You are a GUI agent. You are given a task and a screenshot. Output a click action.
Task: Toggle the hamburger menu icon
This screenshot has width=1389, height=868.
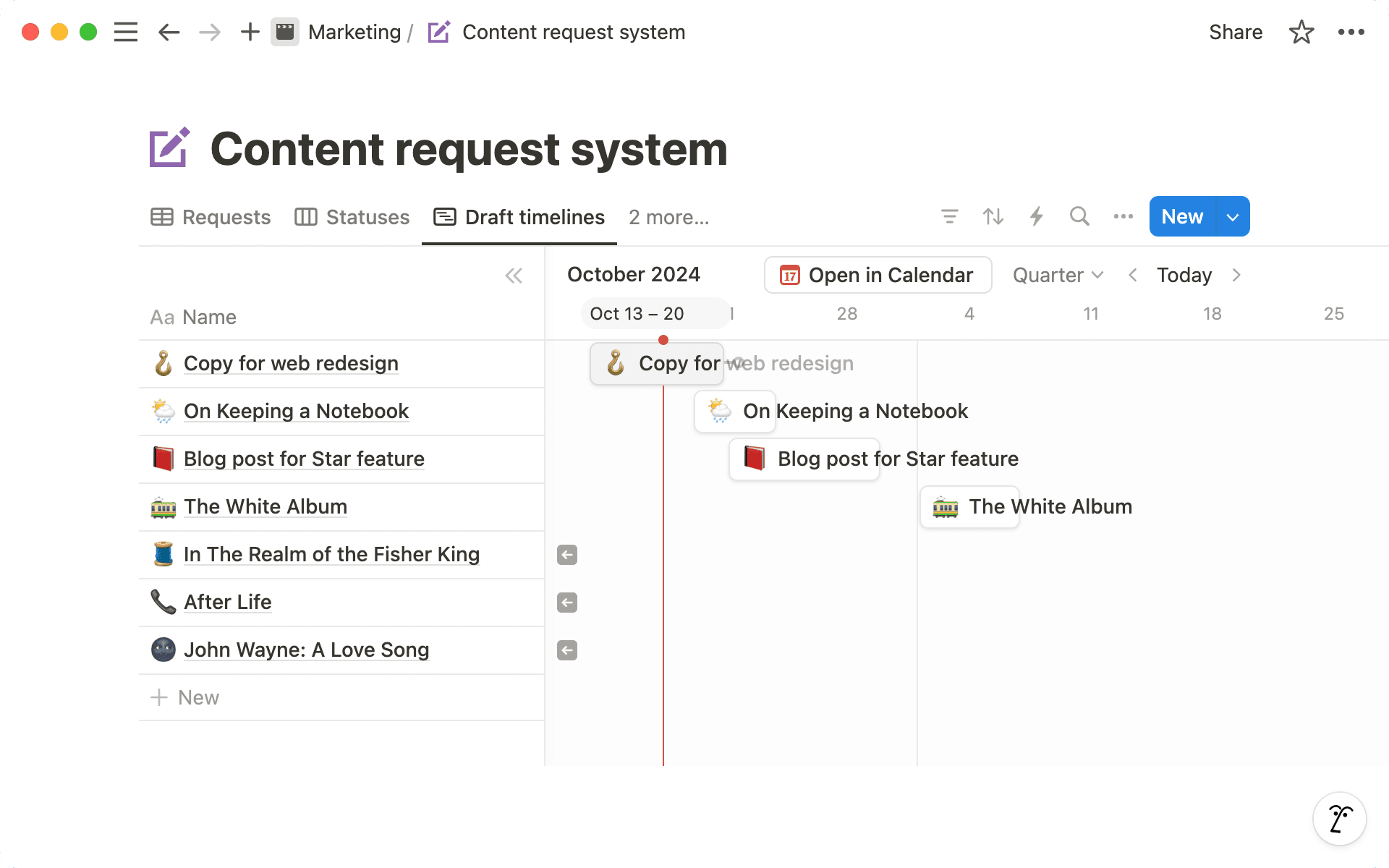tap(125, 32)
